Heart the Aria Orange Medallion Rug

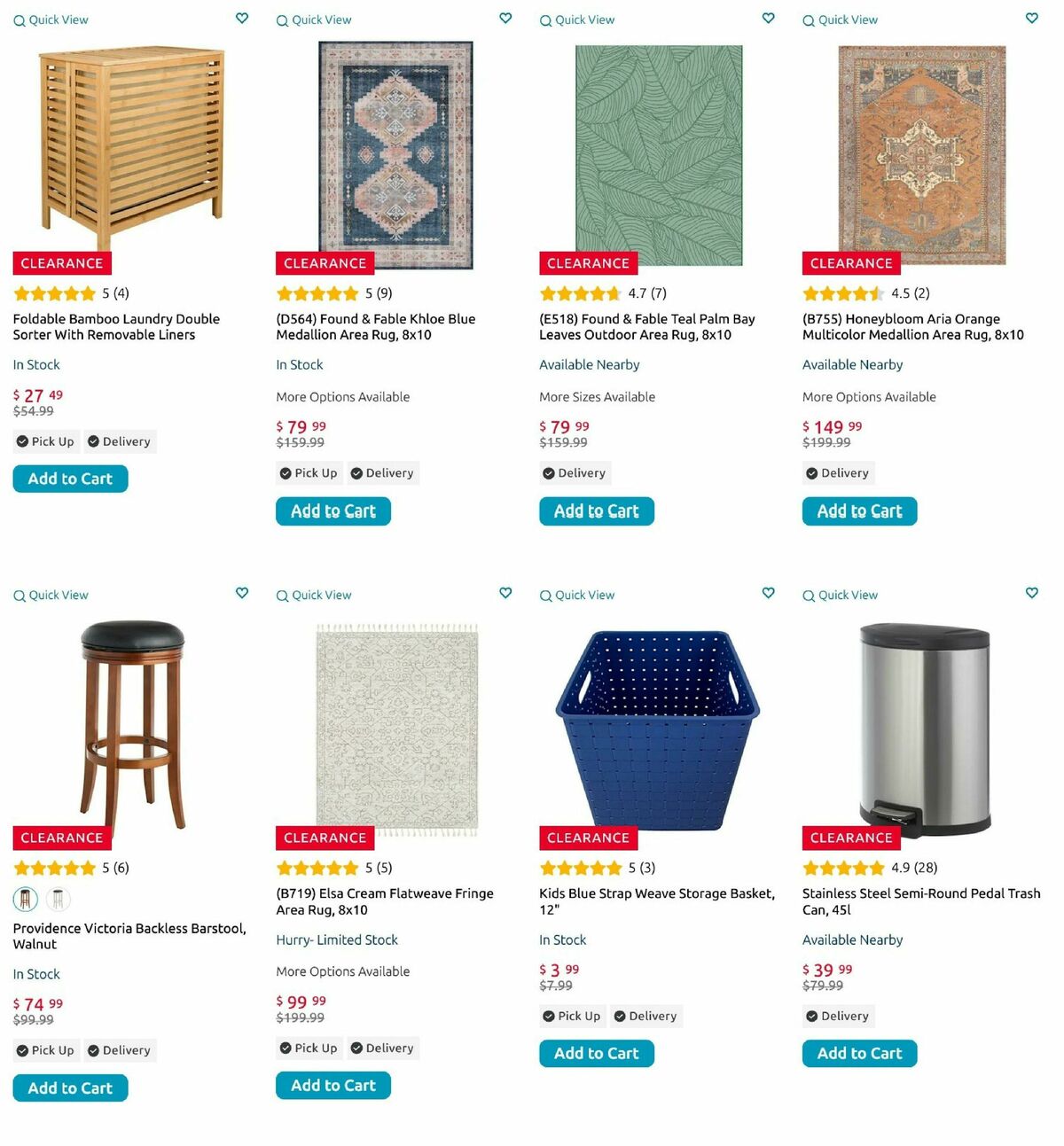coord(1032,18)
